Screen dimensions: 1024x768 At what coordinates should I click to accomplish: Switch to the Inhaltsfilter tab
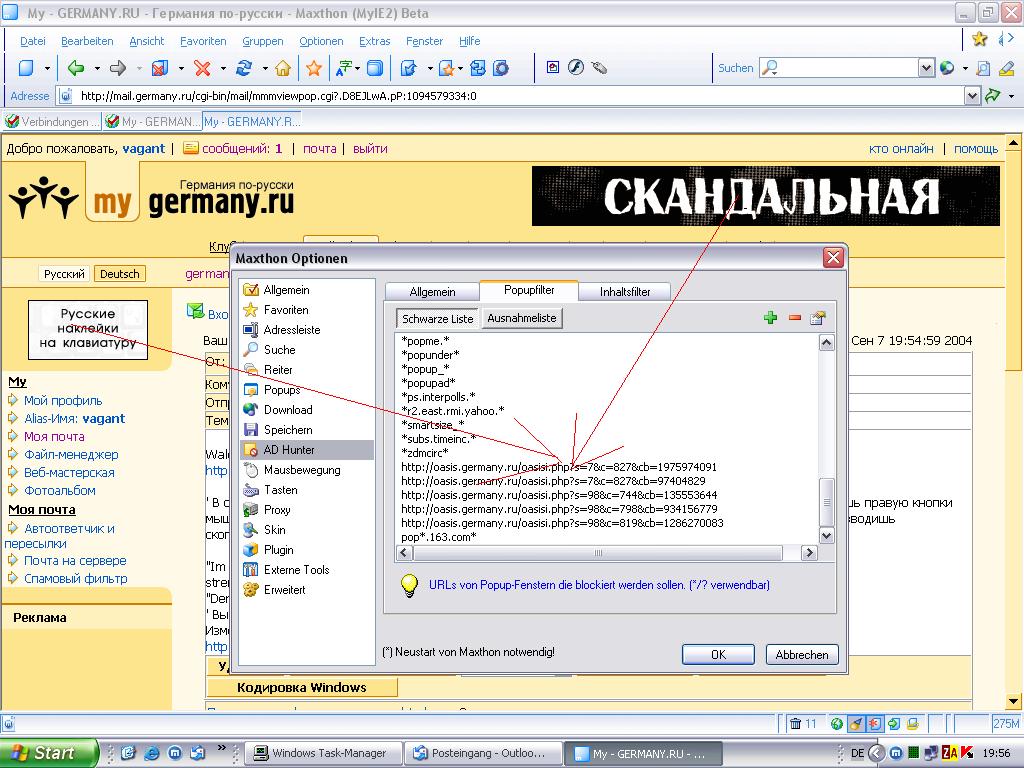[625, 292]
